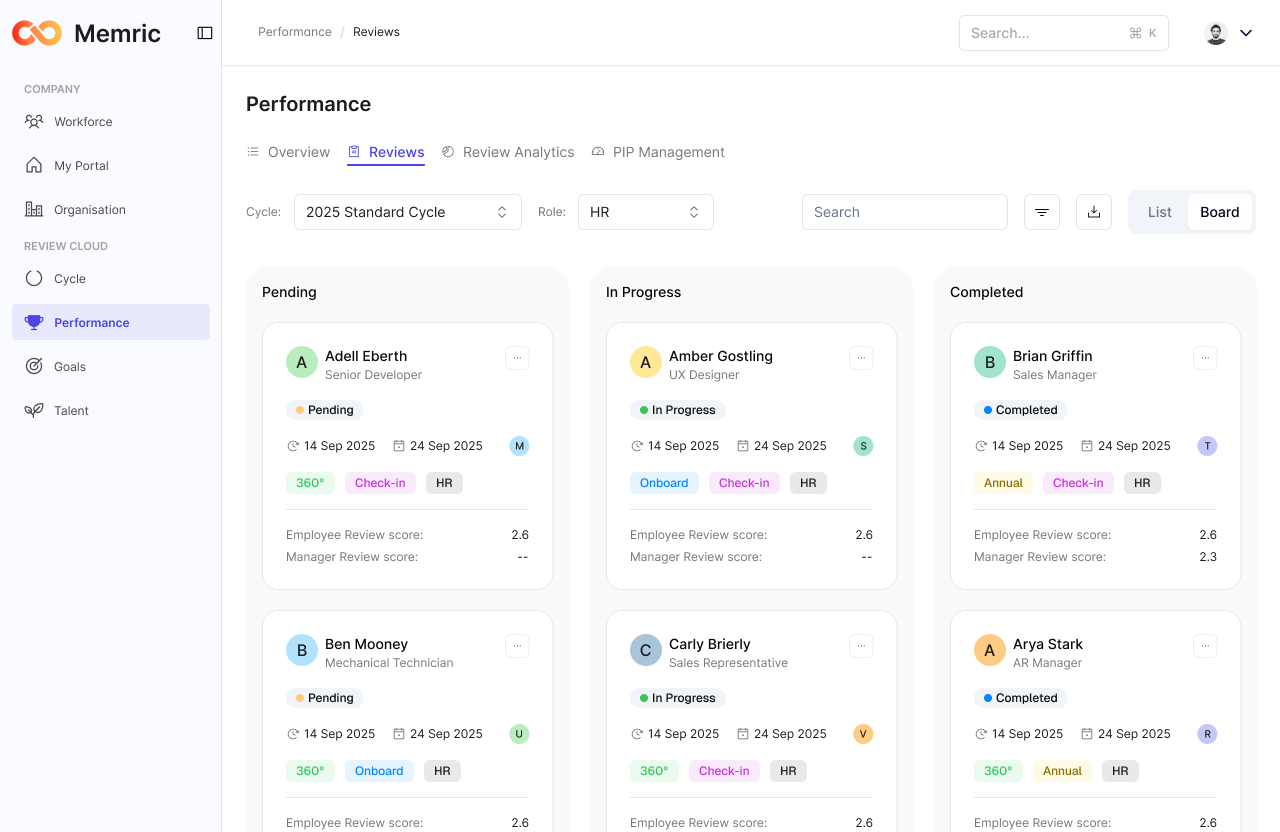Open more options on Carly Brierly card

861,646
